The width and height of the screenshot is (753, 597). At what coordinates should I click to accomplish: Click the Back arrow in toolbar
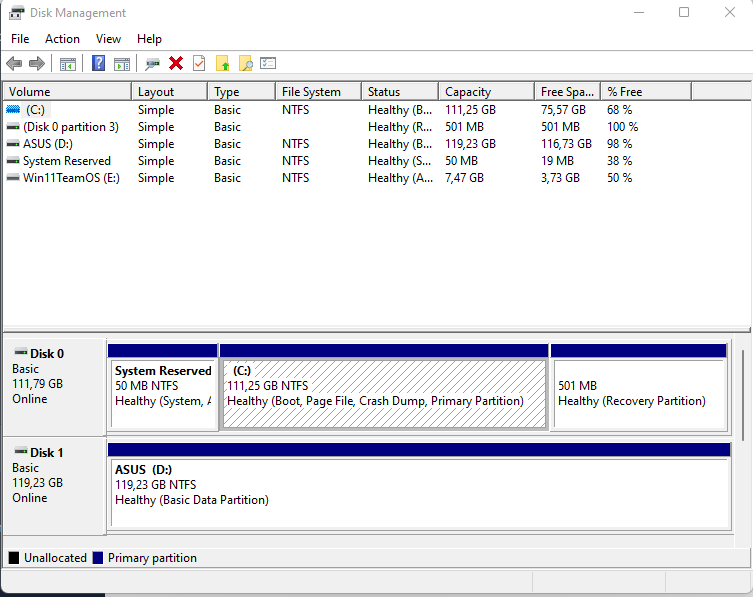tap(14, 64)
